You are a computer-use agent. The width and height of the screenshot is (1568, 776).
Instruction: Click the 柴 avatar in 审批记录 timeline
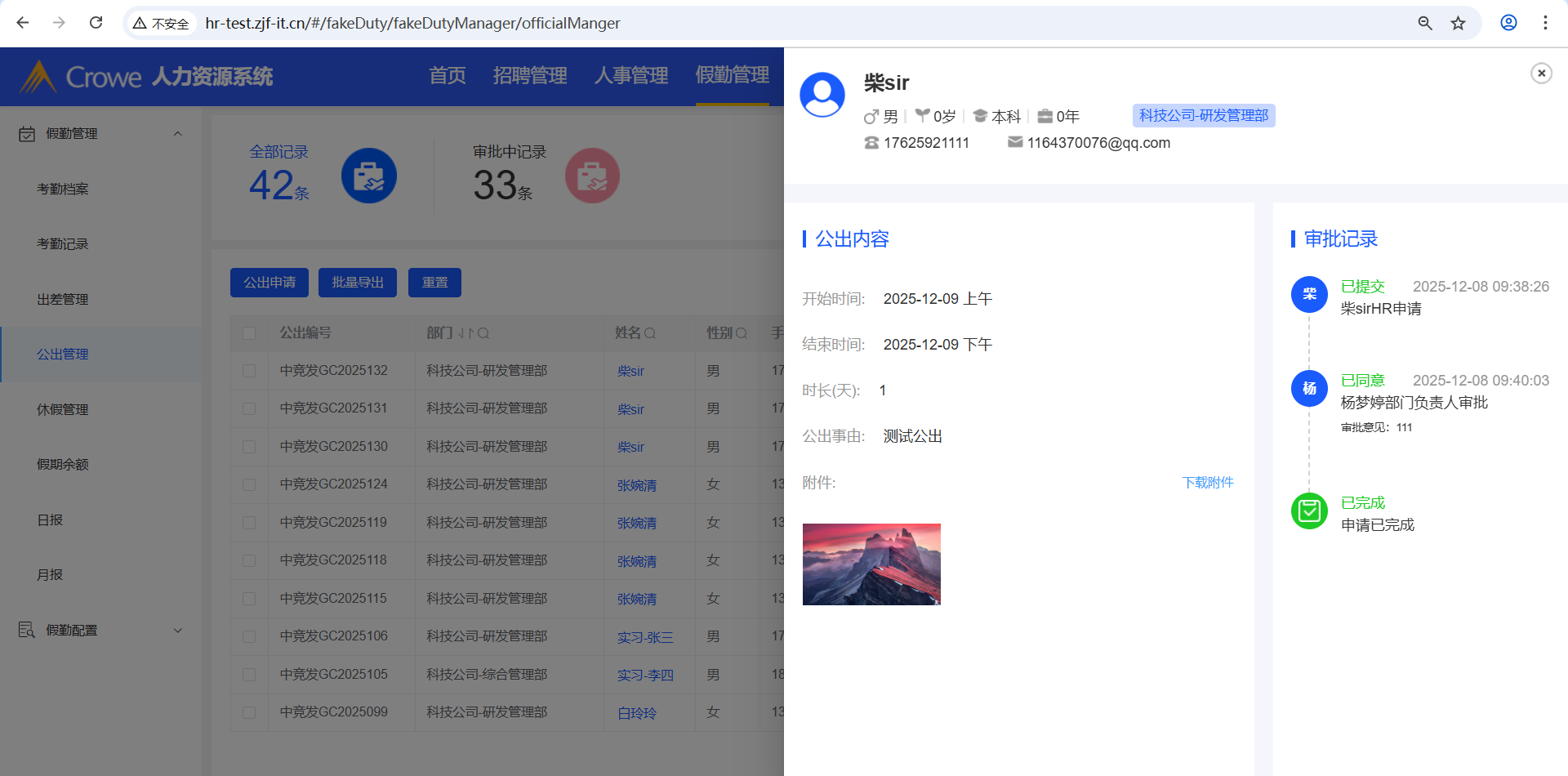click(x=1309, y=294)
